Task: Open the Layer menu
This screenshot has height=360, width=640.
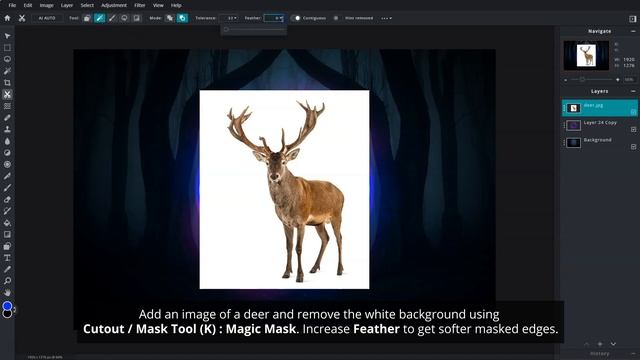Action: [x=67, y=5]
